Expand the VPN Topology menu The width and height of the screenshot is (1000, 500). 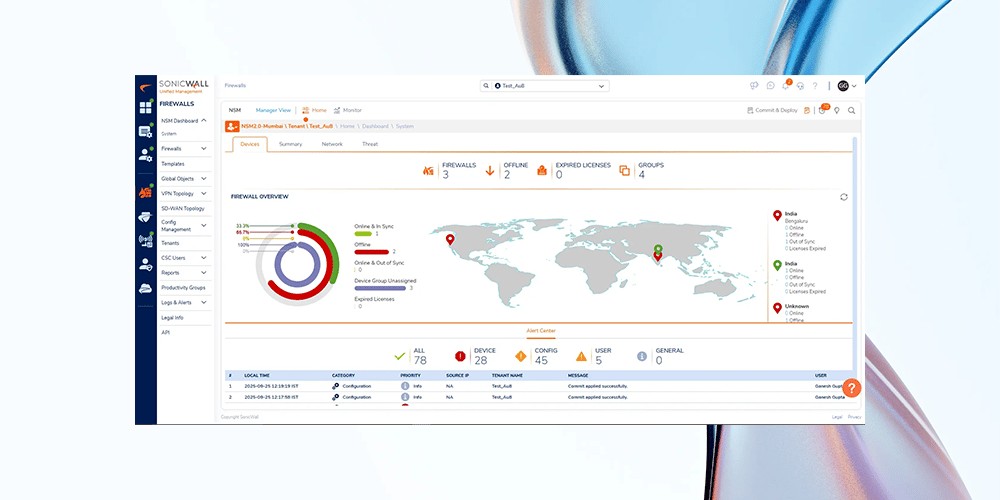coord(203,193)
